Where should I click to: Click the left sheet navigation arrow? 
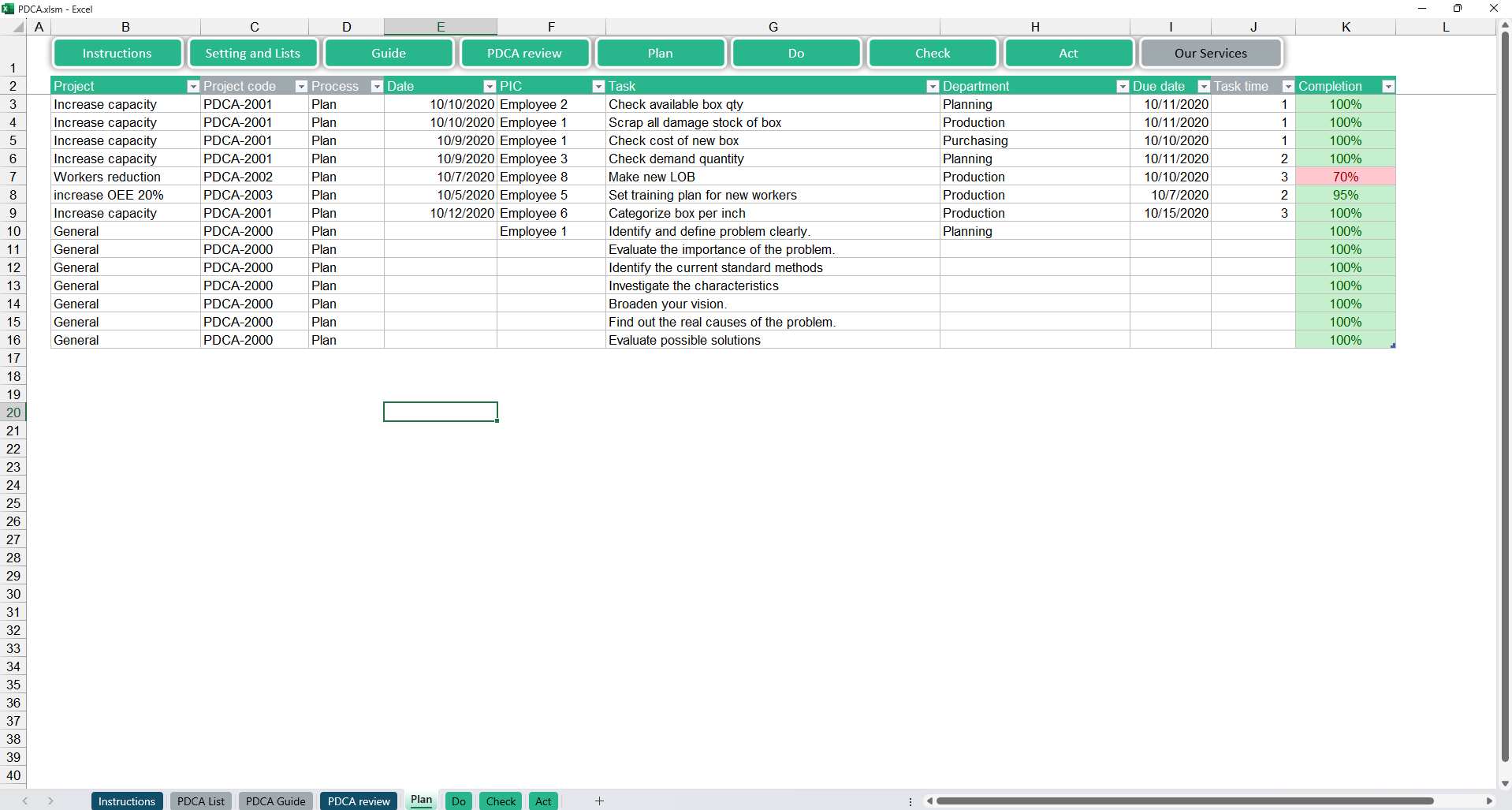point(26,801)
